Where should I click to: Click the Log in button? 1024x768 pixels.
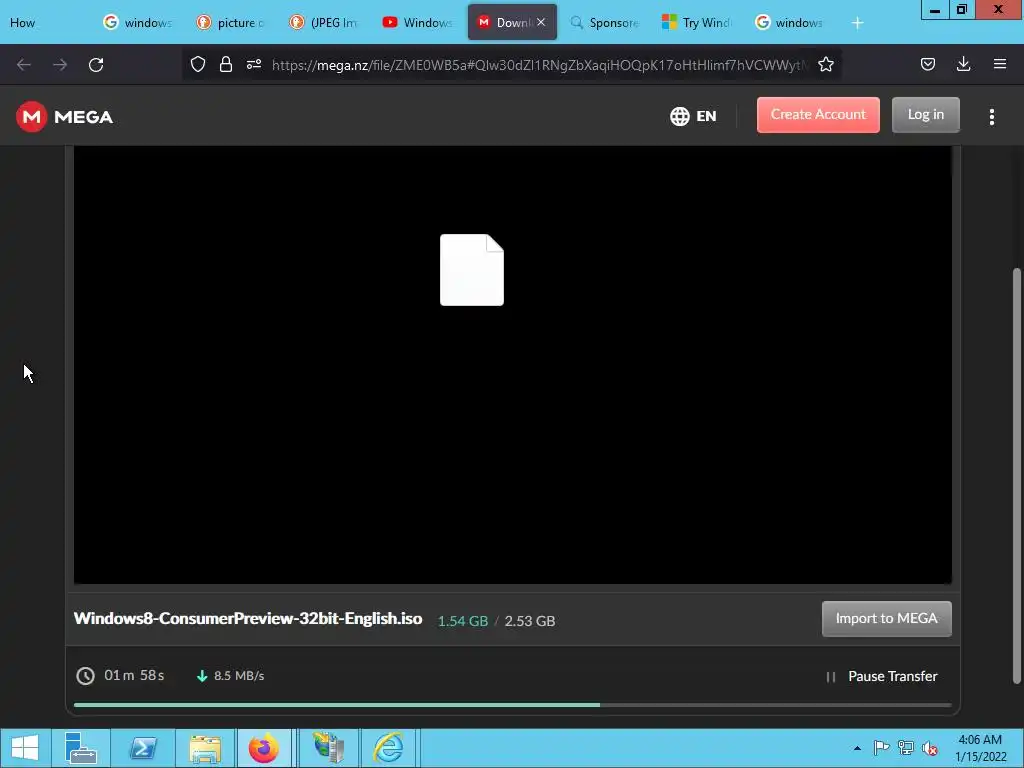click(x=925, y=115)
